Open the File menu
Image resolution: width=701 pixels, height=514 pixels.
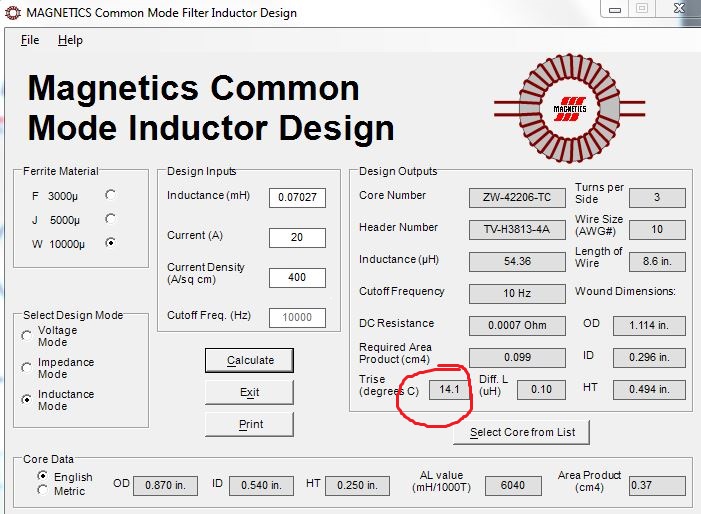click(x=30, y=40)
